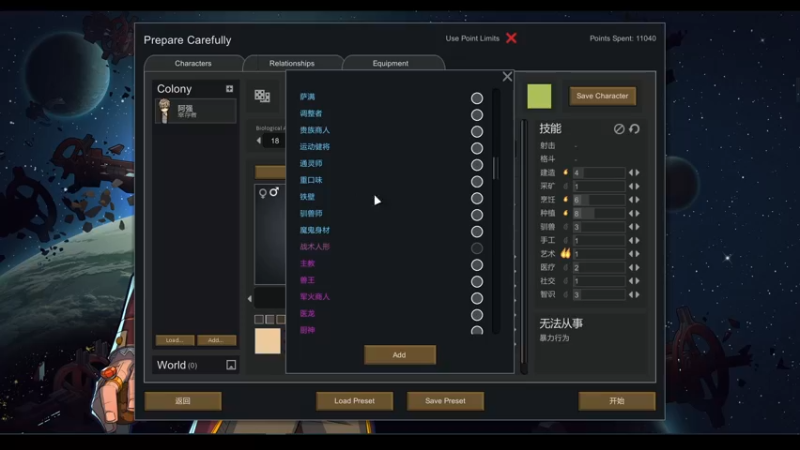
Task: Decrease 采矿 skill with left arrow
Action: (631, 186)
